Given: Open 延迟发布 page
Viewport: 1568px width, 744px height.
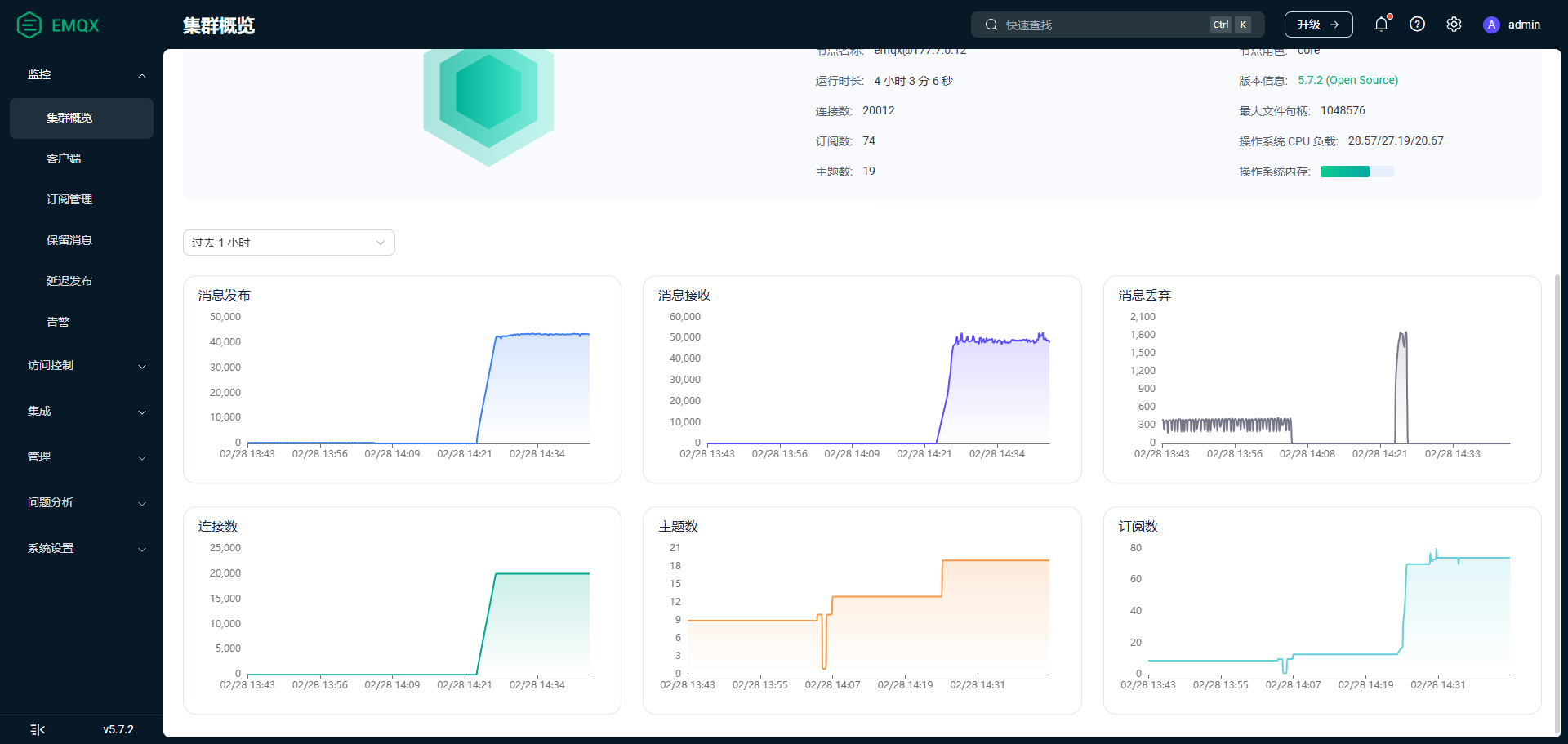Looking at the screenshot, I should click(82, 282).
